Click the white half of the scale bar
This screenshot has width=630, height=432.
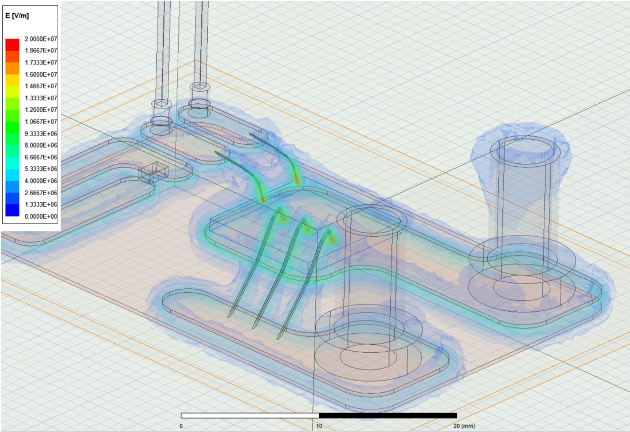(249, 415)
